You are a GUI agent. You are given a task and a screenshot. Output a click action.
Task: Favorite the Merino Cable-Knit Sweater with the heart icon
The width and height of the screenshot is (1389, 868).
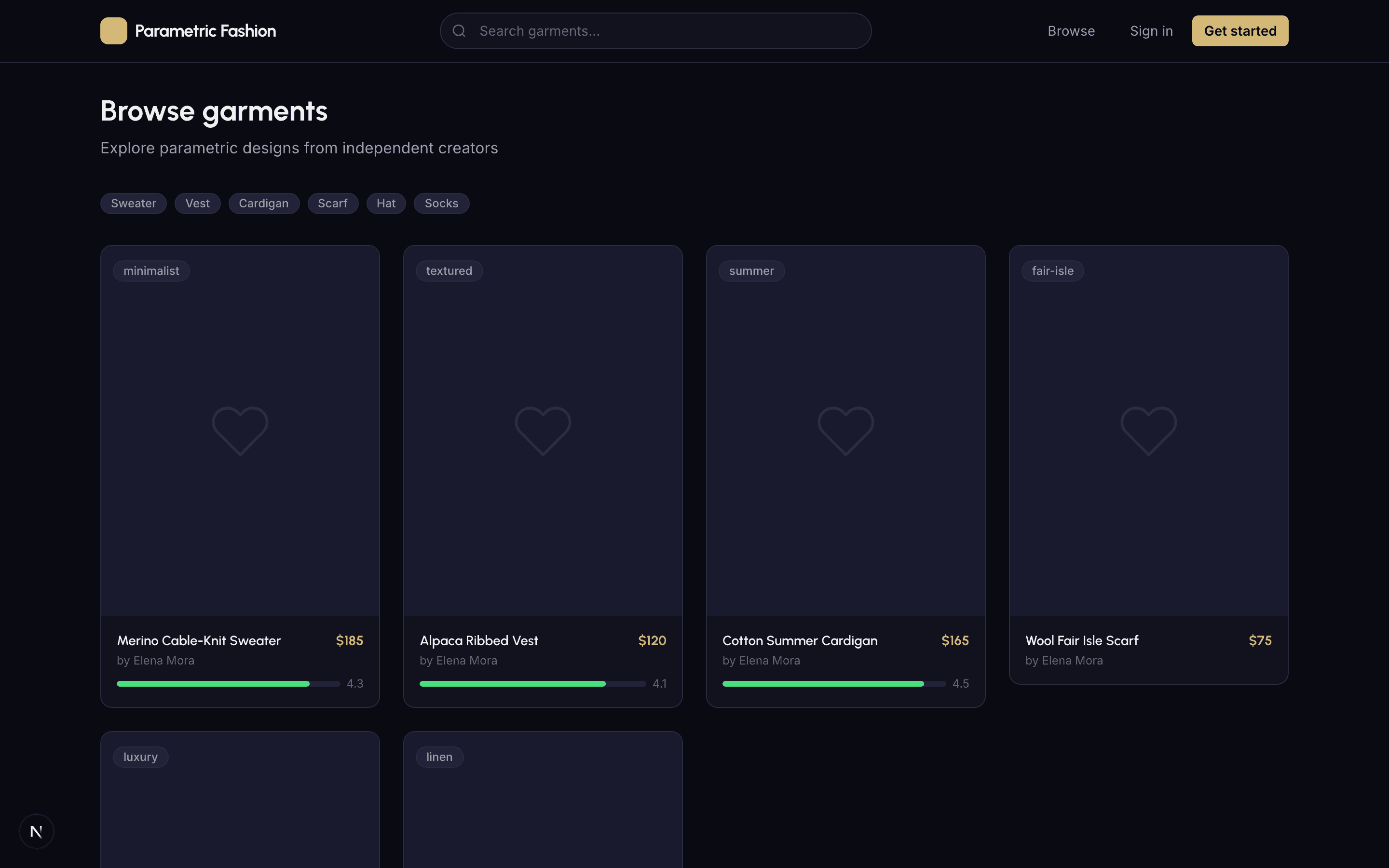pos(239,430)
